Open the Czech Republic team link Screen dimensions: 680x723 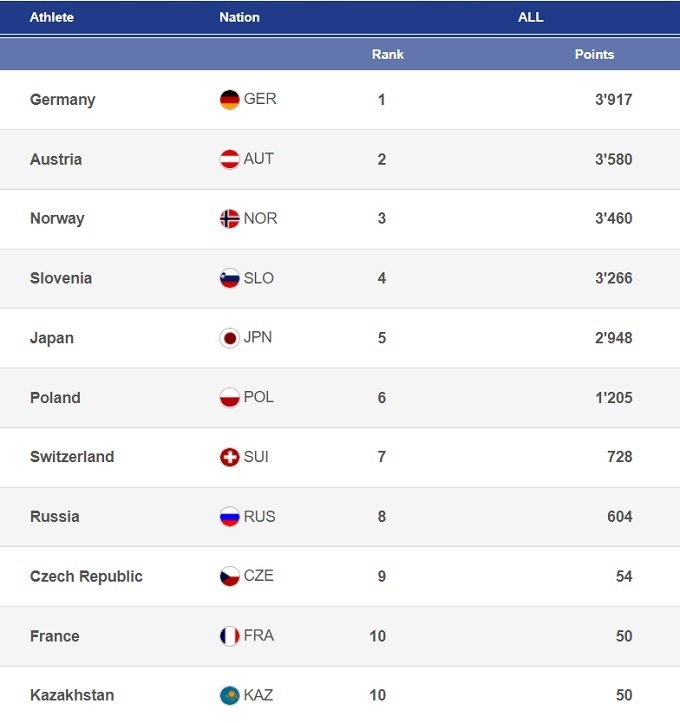(86, 576)
